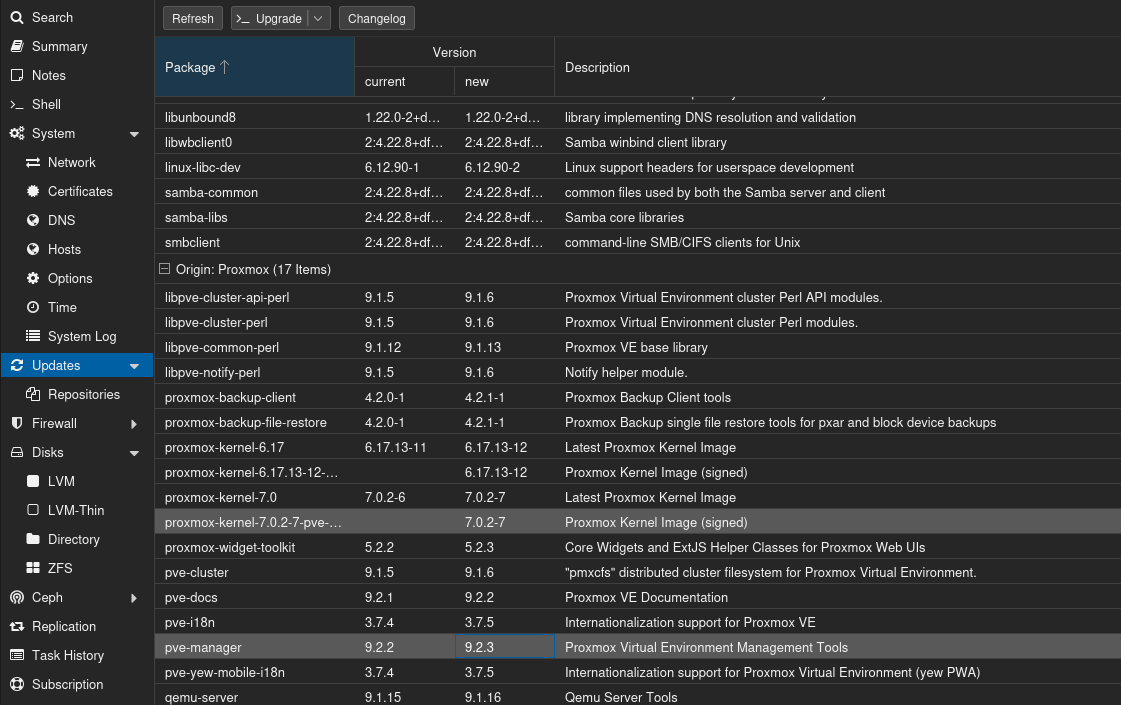Click the System gears icon
The image size is (1121, 705).
click(x=17, y=134)
